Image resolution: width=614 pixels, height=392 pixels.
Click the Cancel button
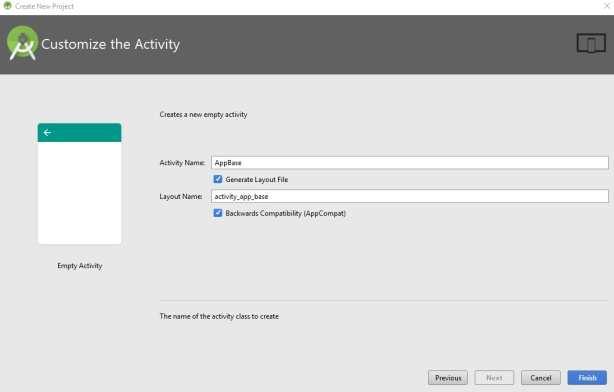pos(541,378)
